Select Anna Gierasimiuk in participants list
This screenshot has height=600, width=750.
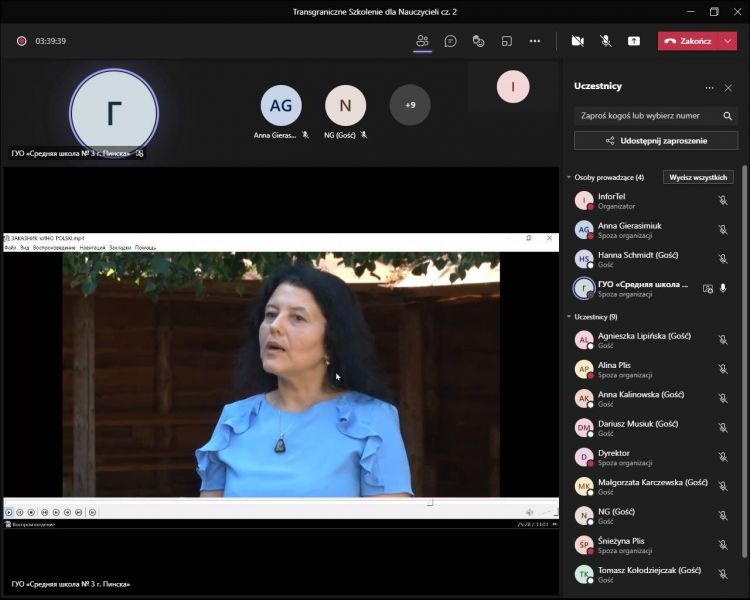click(x=630, y=230)
